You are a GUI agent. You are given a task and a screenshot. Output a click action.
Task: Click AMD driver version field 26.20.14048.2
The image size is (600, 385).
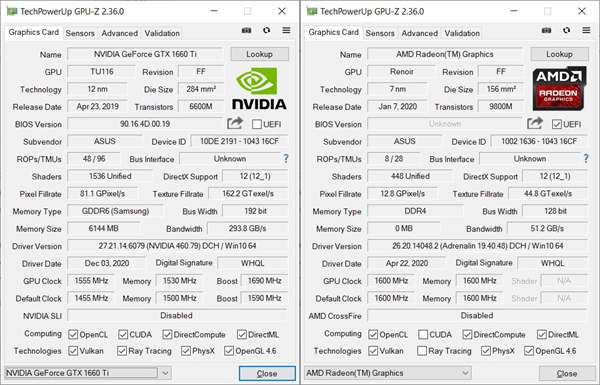coord(478,246)
